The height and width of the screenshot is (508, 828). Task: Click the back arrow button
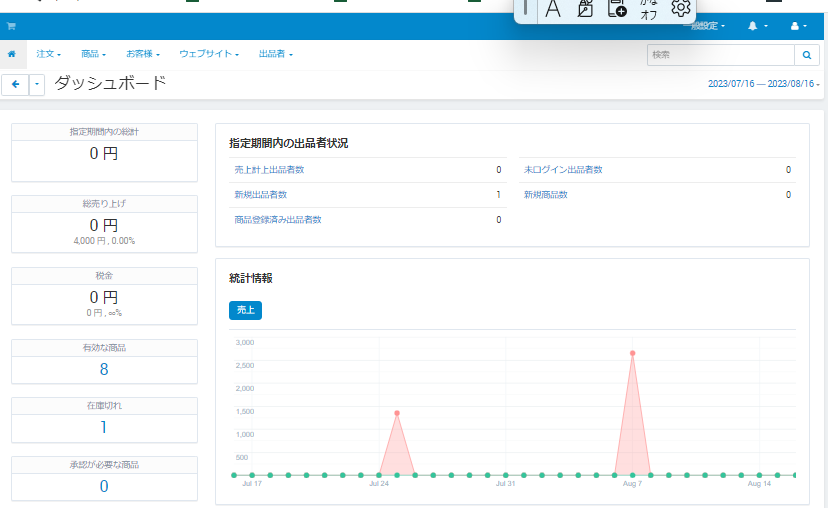click(16, 85)
